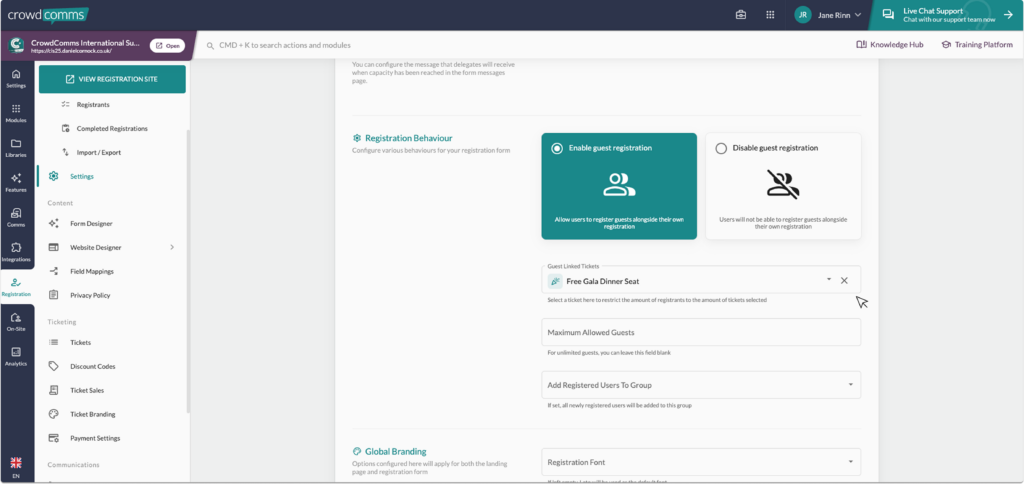Open the Comms section icon

click(16, 217)
